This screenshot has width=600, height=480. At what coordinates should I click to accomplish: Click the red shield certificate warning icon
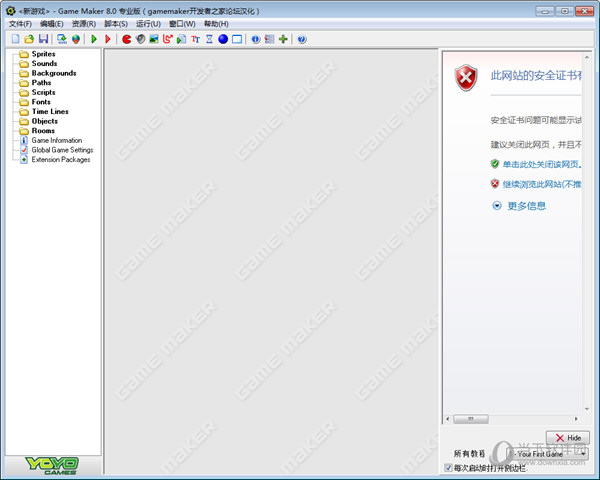point(466,78)
